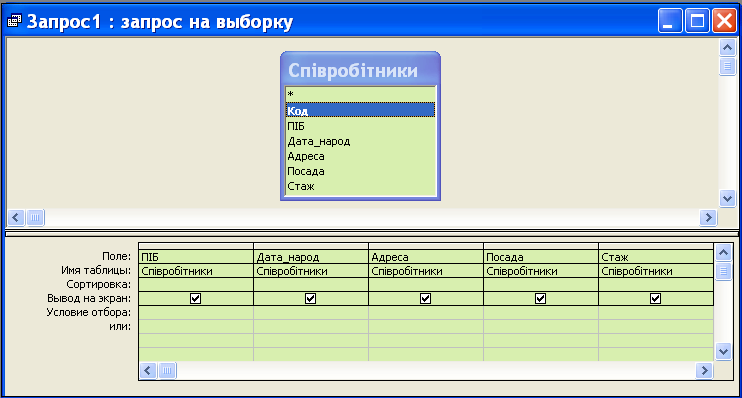Viewport: 742px width, 398px height.
Task: Click the table pane vertical scrollbar thumb
Action: point(727,66)
